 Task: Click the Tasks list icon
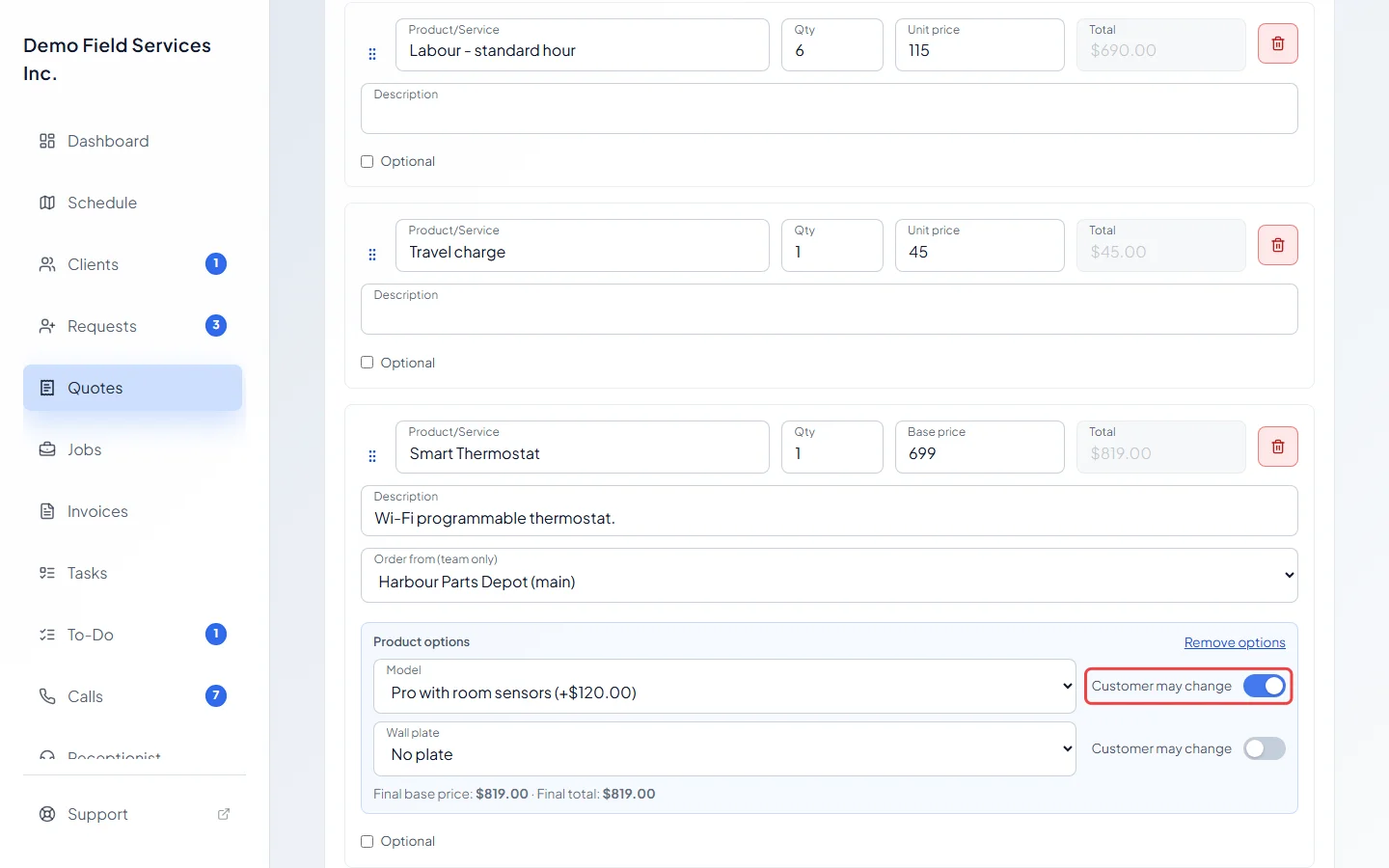pyautogui.click(x=47, y=573)
